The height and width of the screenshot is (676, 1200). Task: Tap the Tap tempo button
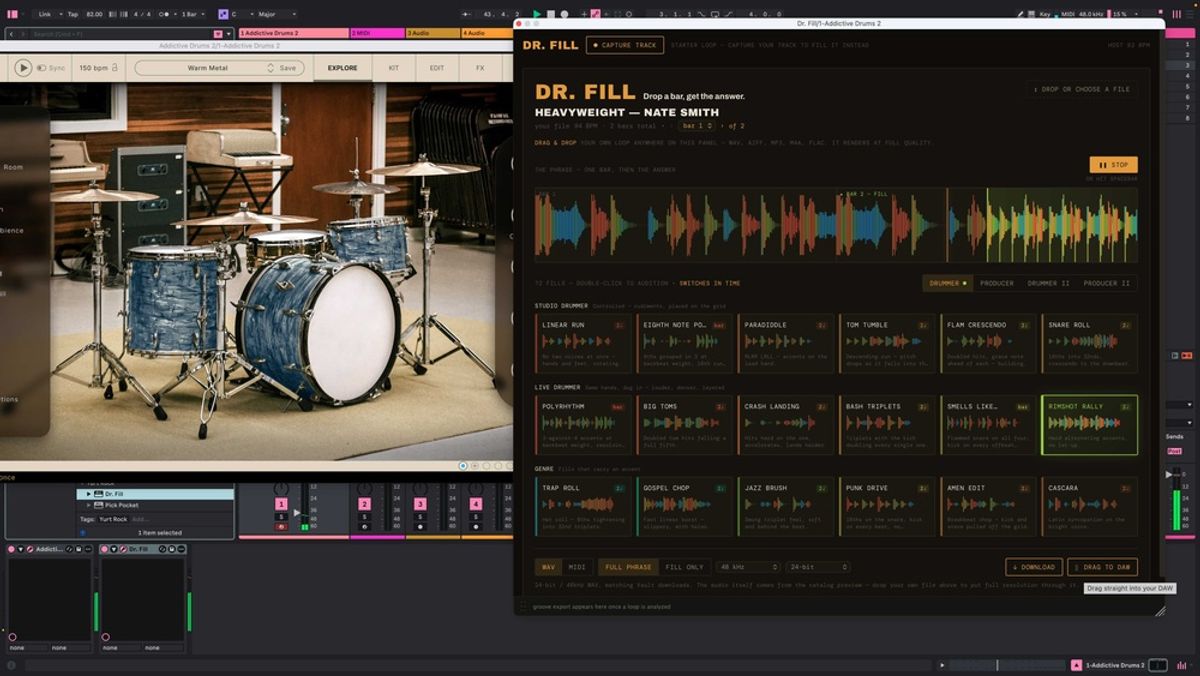tap(72, 14)
